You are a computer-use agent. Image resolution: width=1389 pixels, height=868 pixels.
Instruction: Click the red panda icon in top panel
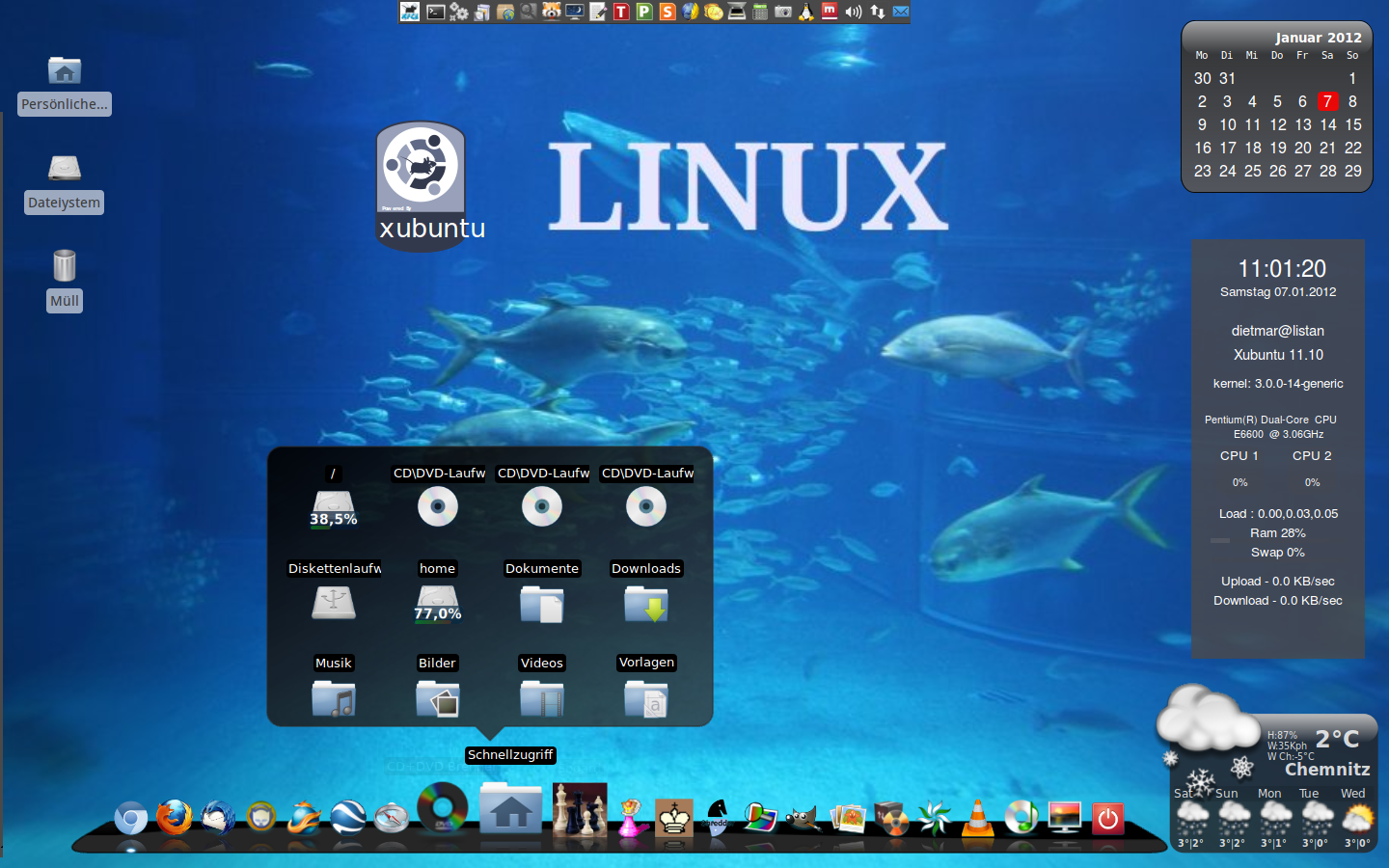click(552, 12)
